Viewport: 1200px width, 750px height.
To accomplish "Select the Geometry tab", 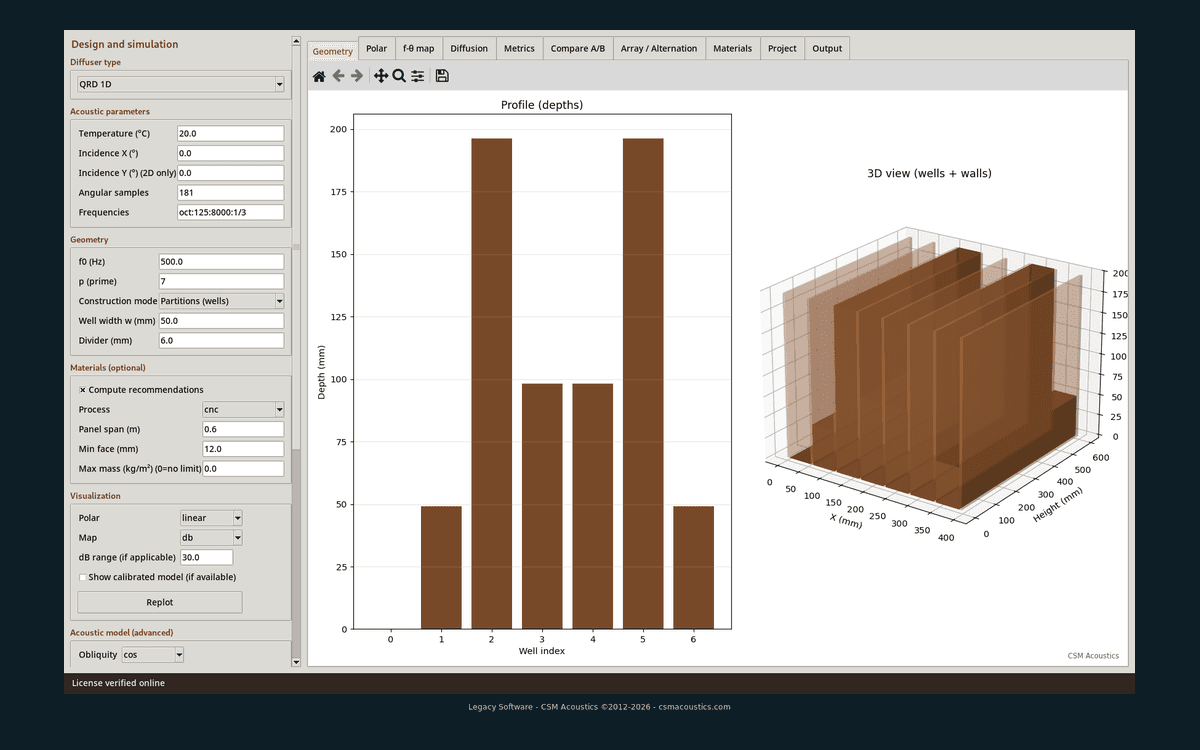I will [x=333, y=51].
